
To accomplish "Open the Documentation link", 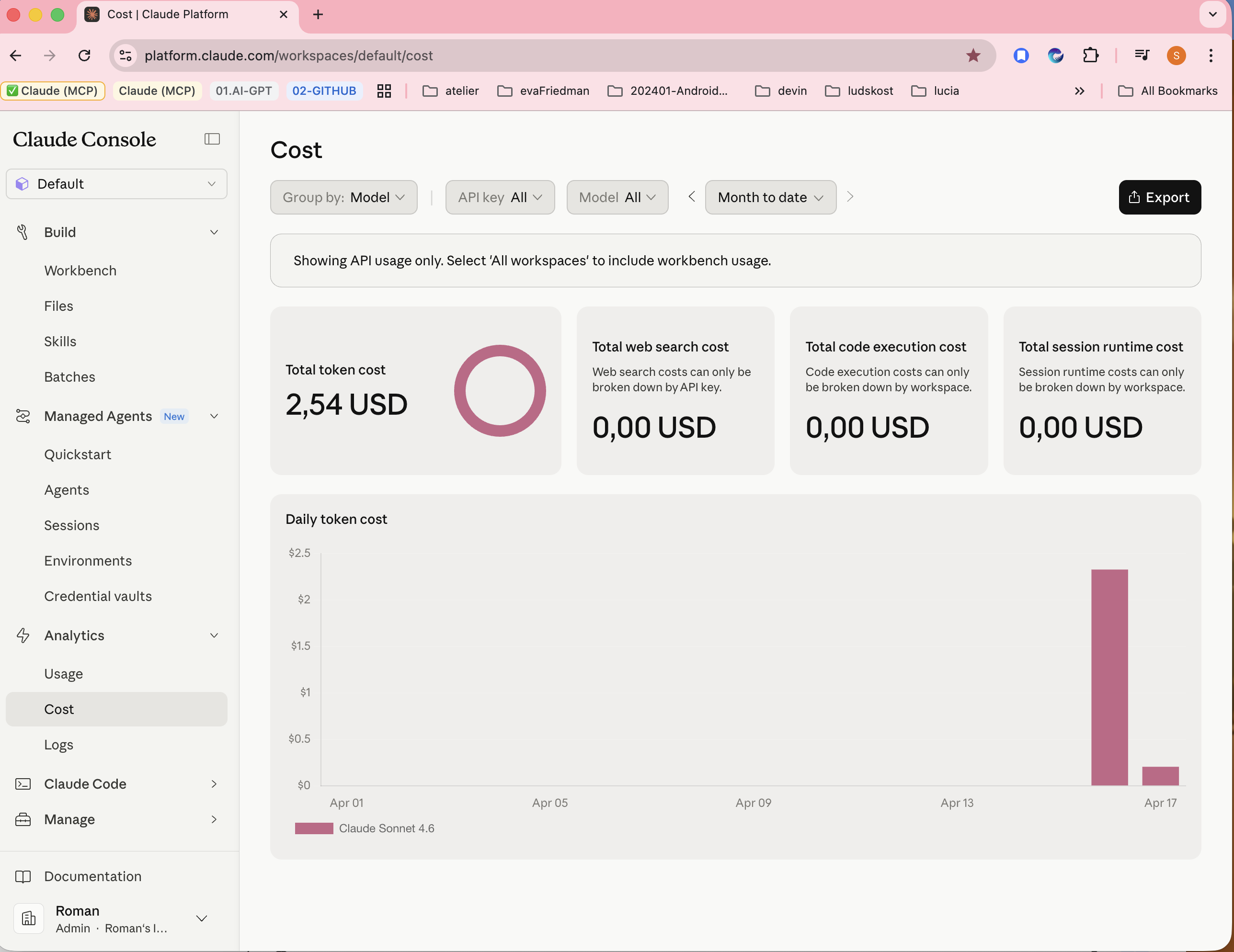I will 92,877.
